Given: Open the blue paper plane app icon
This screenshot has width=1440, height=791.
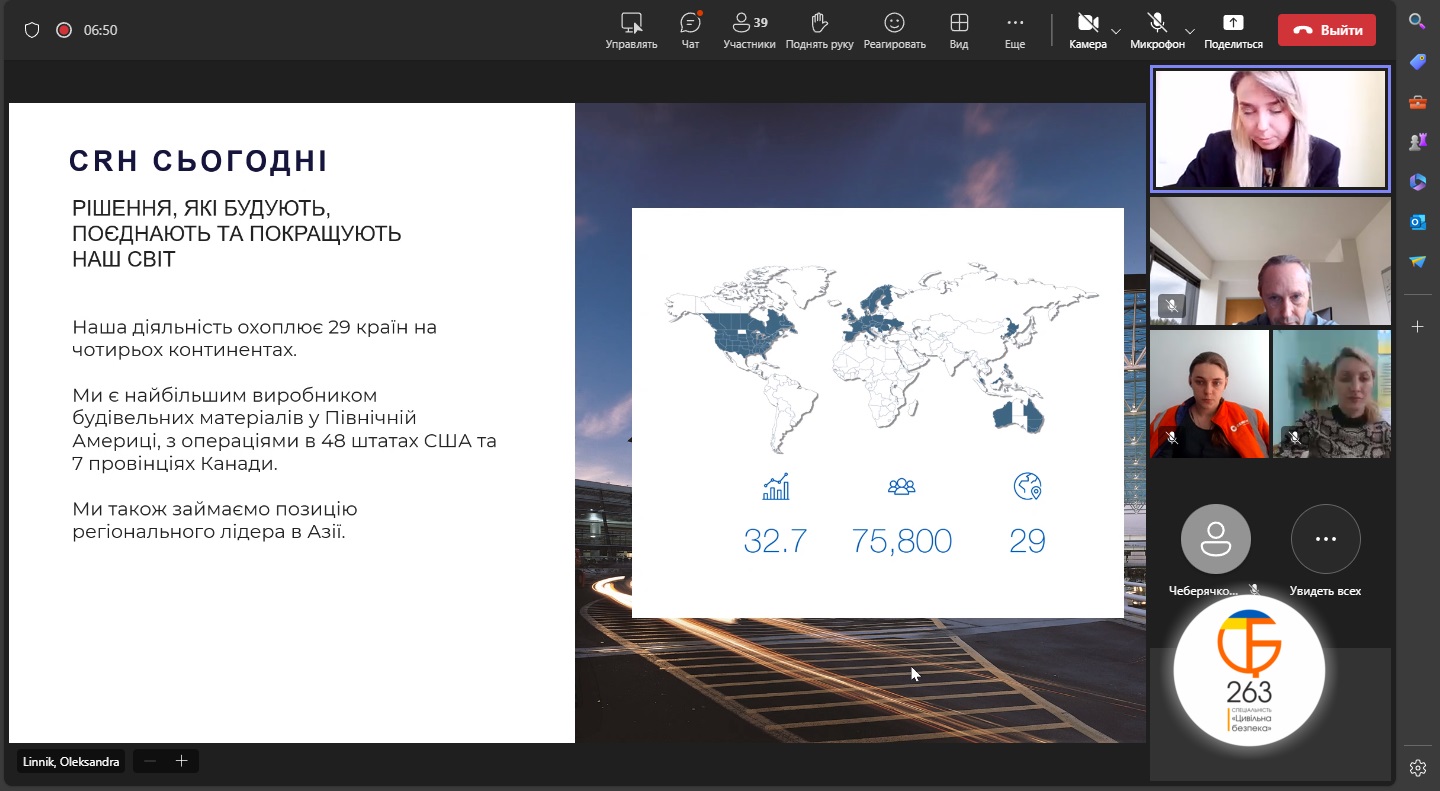Looking at the screenshot, I should point(1417,262).
